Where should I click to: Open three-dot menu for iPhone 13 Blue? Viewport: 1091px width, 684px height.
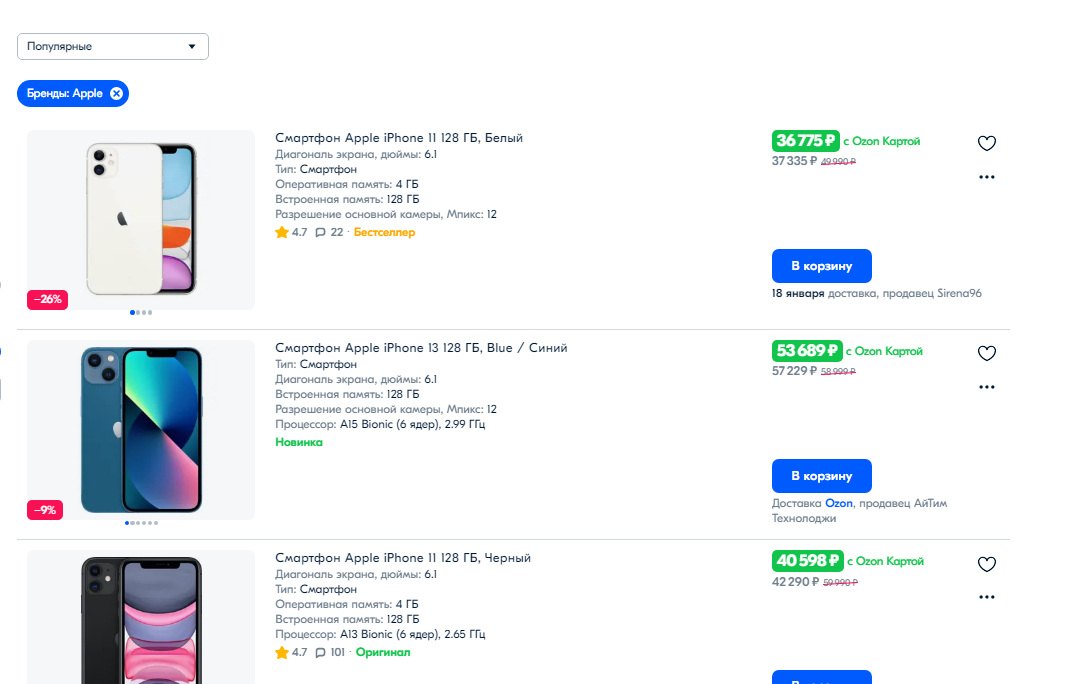[x=987, y=387]
